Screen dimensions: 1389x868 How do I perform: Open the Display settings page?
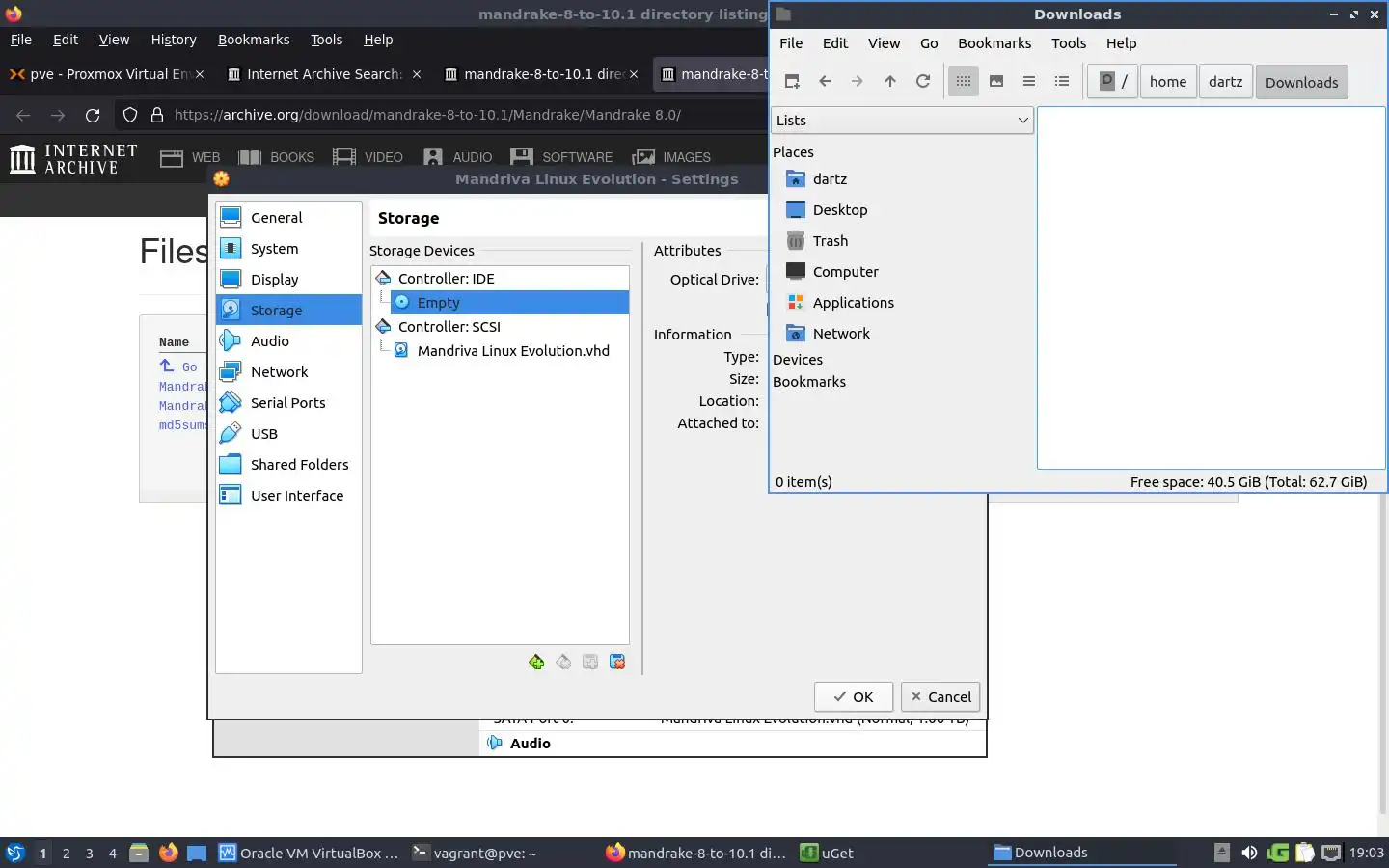tap(288, 280)
